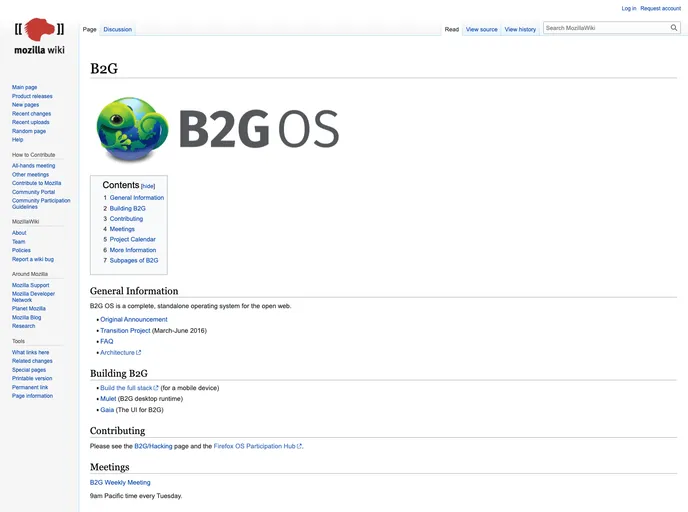Open the View history tab

tap(520, 29)
